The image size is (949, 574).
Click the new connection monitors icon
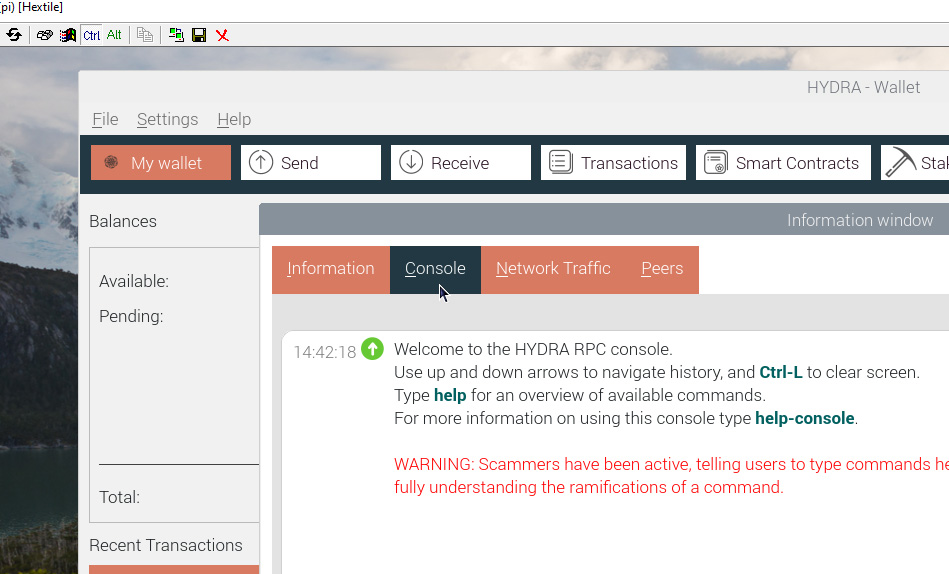click(176, 35)
